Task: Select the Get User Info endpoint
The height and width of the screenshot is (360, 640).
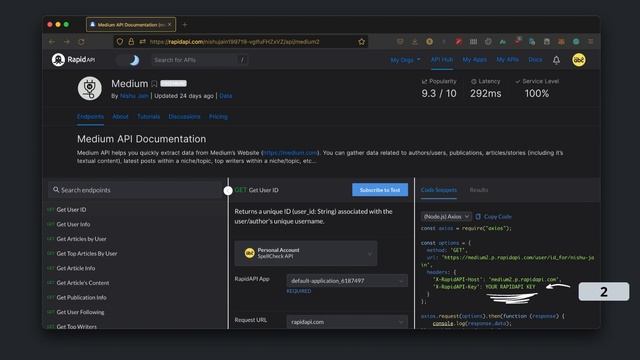Action: tap(73, 224)
